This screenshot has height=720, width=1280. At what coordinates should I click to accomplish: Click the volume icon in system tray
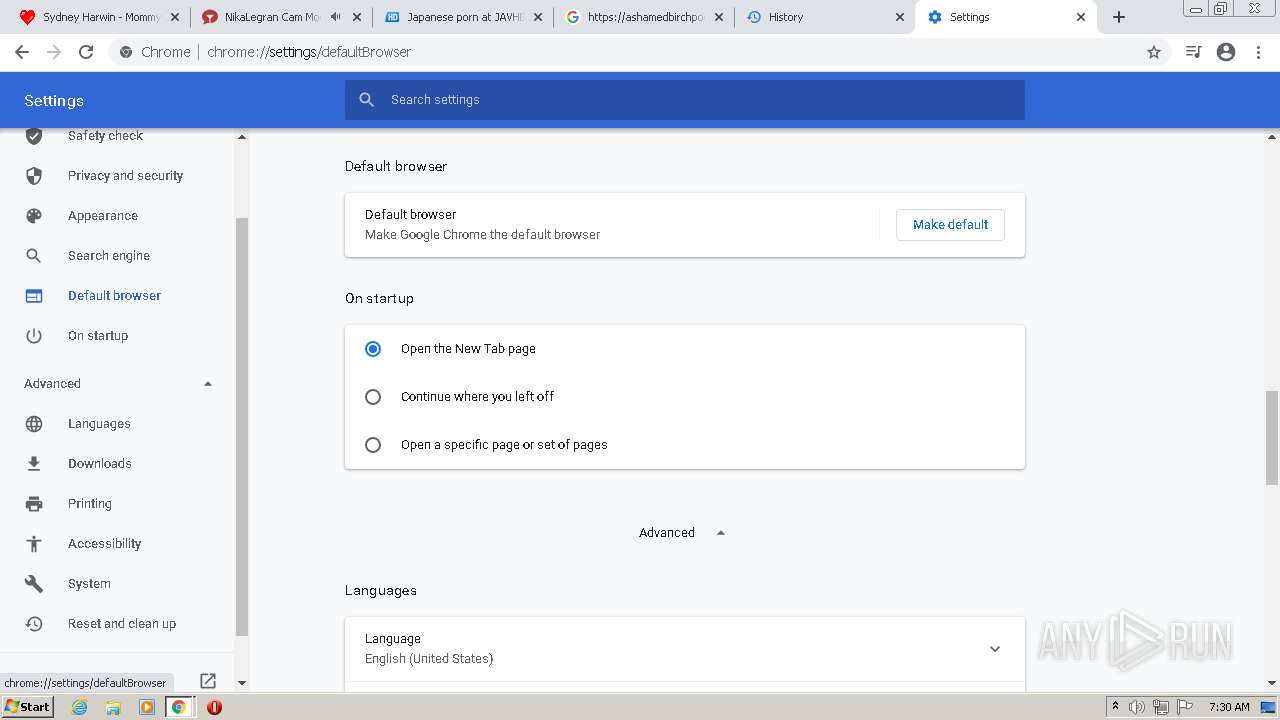click(1137, 707)
